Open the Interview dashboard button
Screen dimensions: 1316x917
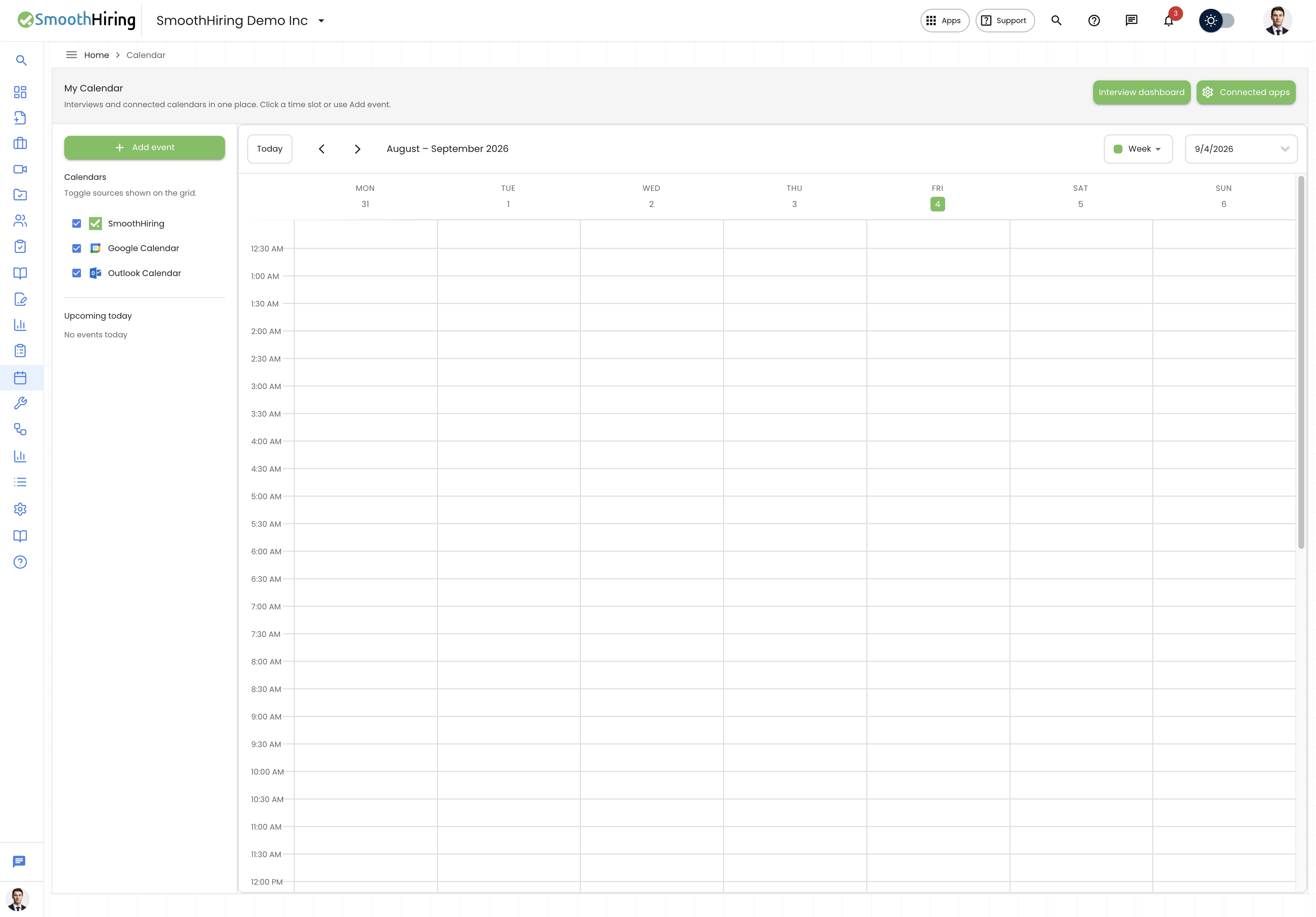pos(1141,92)
